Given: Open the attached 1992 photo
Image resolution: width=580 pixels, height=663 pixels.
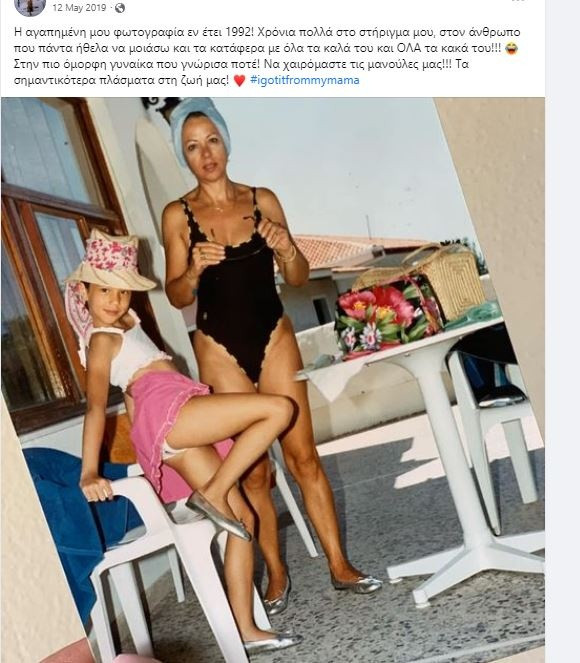Looking at the screenshot, I should click(273, 380).
